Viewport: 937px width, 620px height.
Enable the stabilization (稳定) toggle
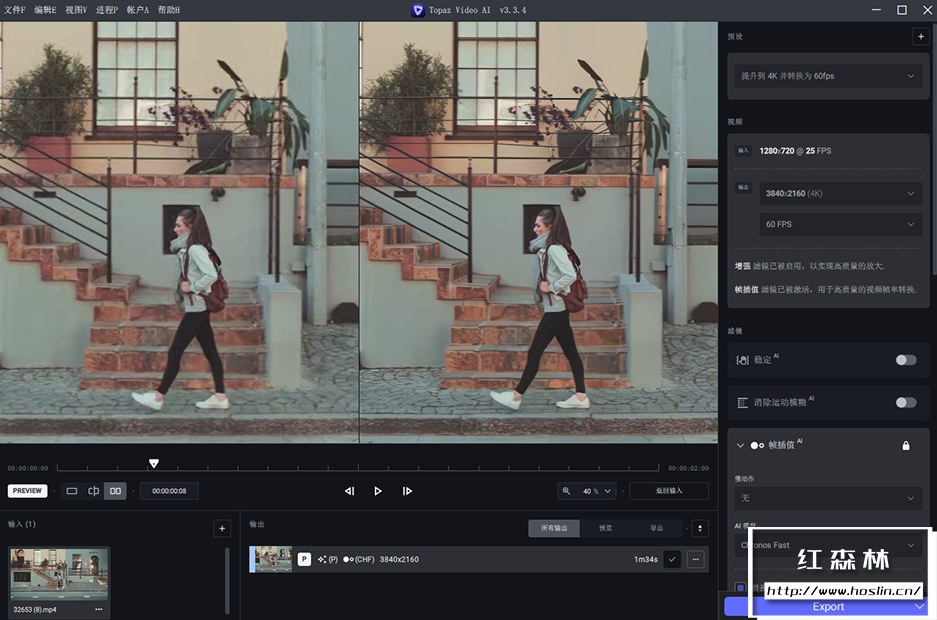pyautogui.click(x=905, y=360)
